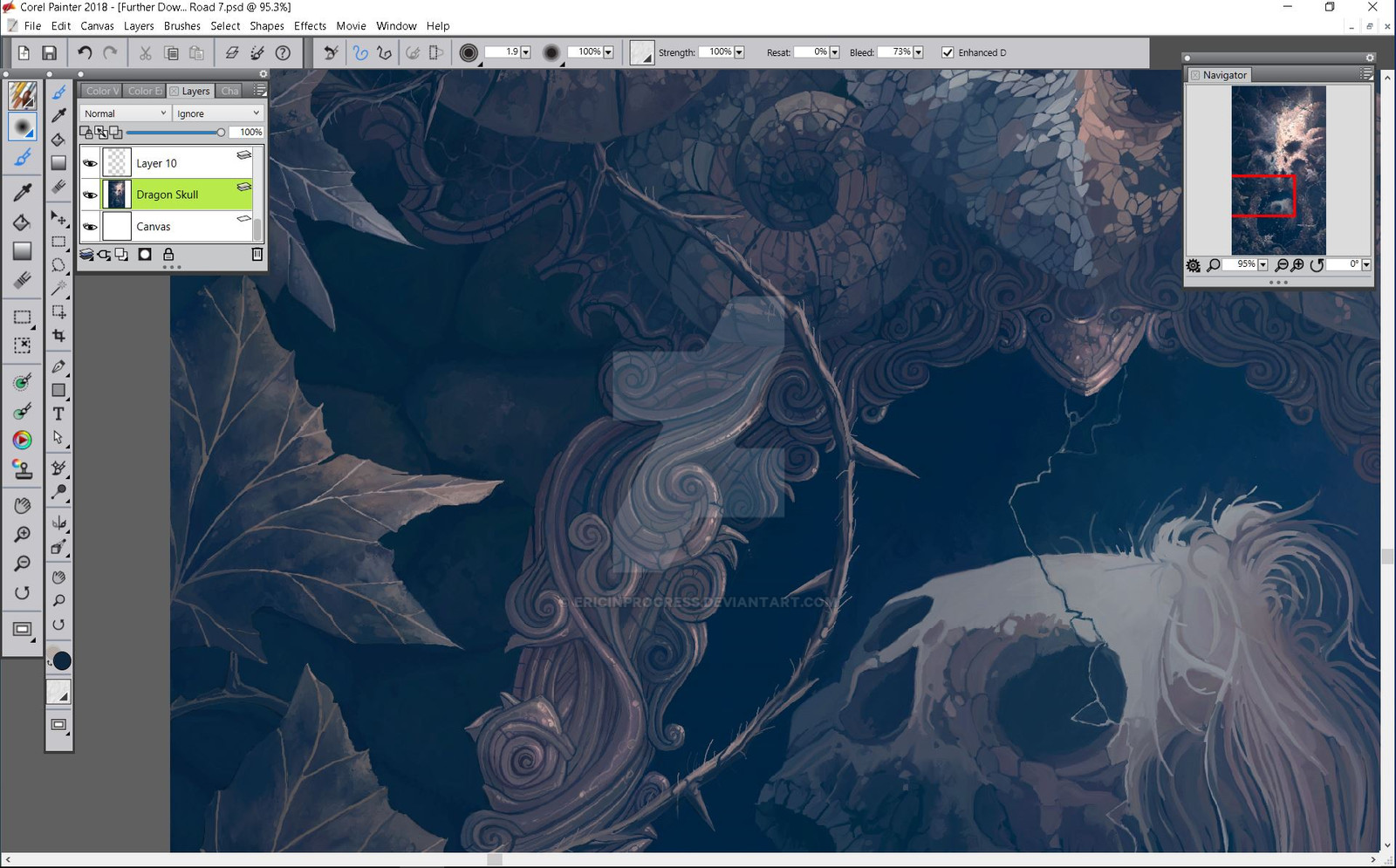
Task: Select the Layer 10 row name
Action: click(156, 163)
